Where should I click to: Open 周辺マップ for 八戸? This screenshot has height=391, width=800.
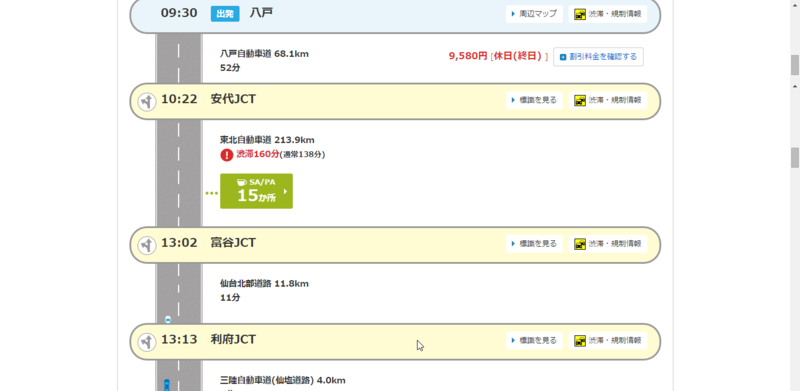(534, 14)
